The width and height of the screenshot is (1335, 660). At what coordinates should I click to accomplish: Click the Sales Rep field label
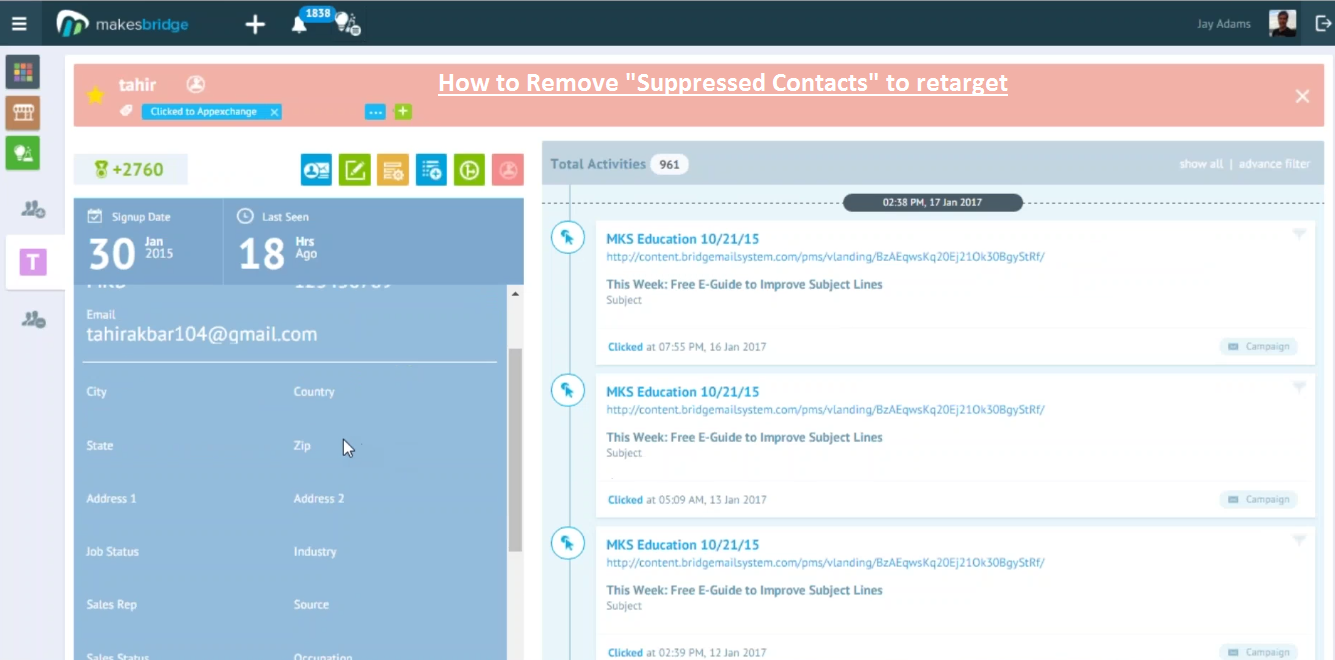tap(112, 605)
